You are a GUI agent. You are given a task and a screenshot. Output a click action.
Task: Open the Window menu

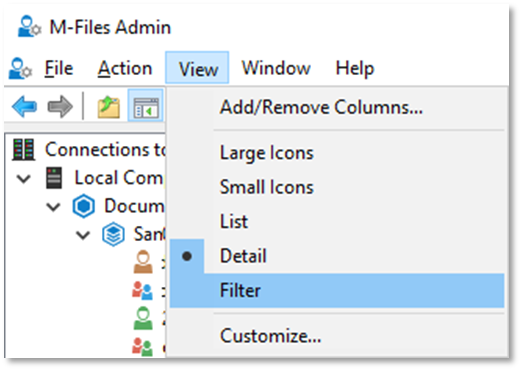(x=276, y=68)
